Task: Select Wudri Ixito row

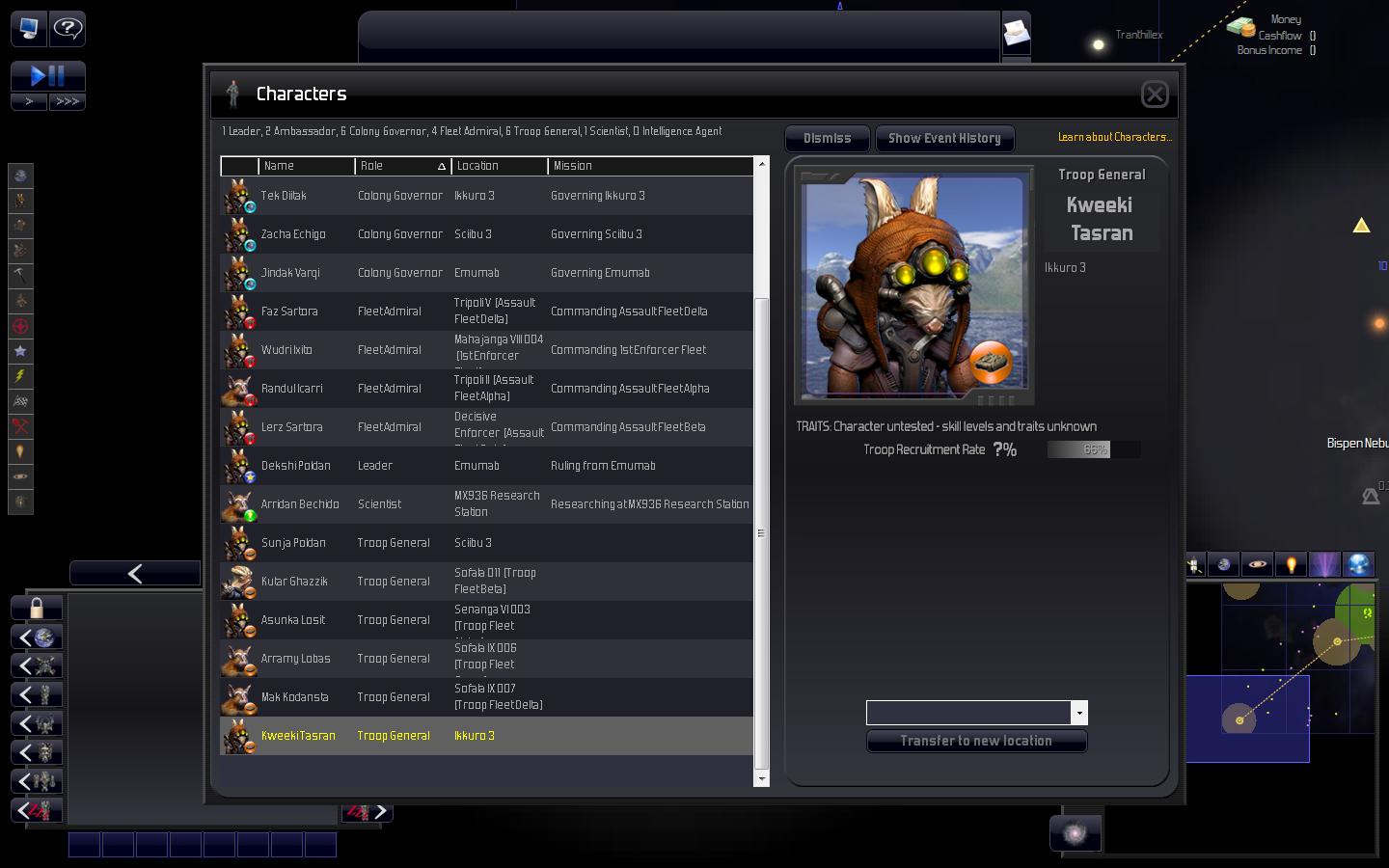Action: 486,350
